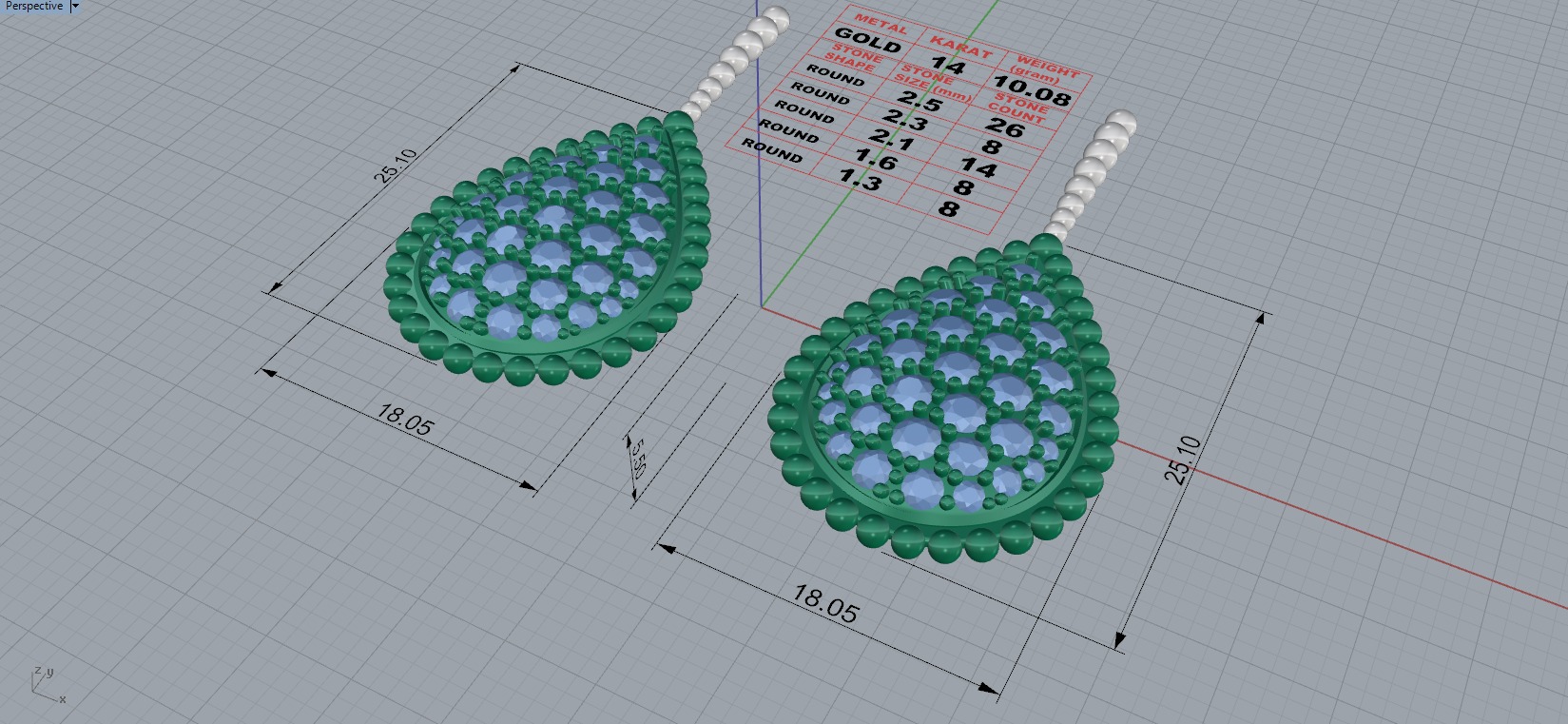The width and height of the screenshot is (1568, 724).
Task: Click the 2.3 stone size value
Action: (x=905, y=121)
